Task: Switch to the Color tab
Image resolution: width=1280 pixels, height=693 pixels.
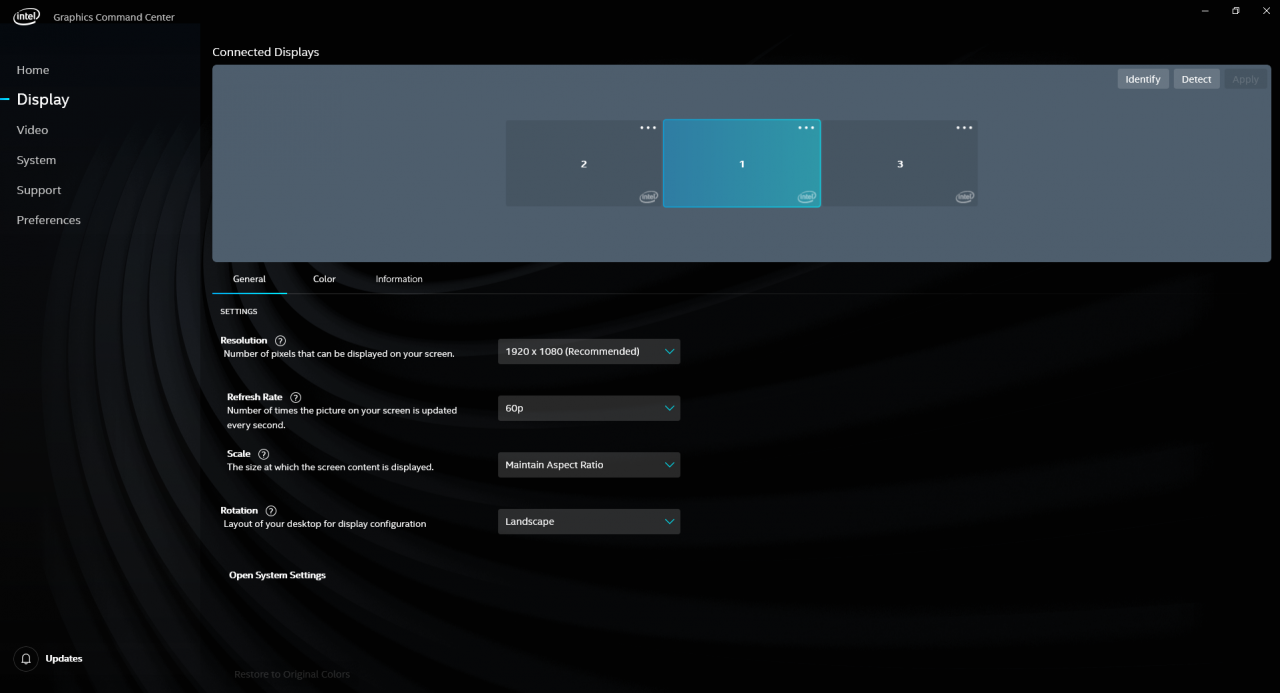Action: 324,279
